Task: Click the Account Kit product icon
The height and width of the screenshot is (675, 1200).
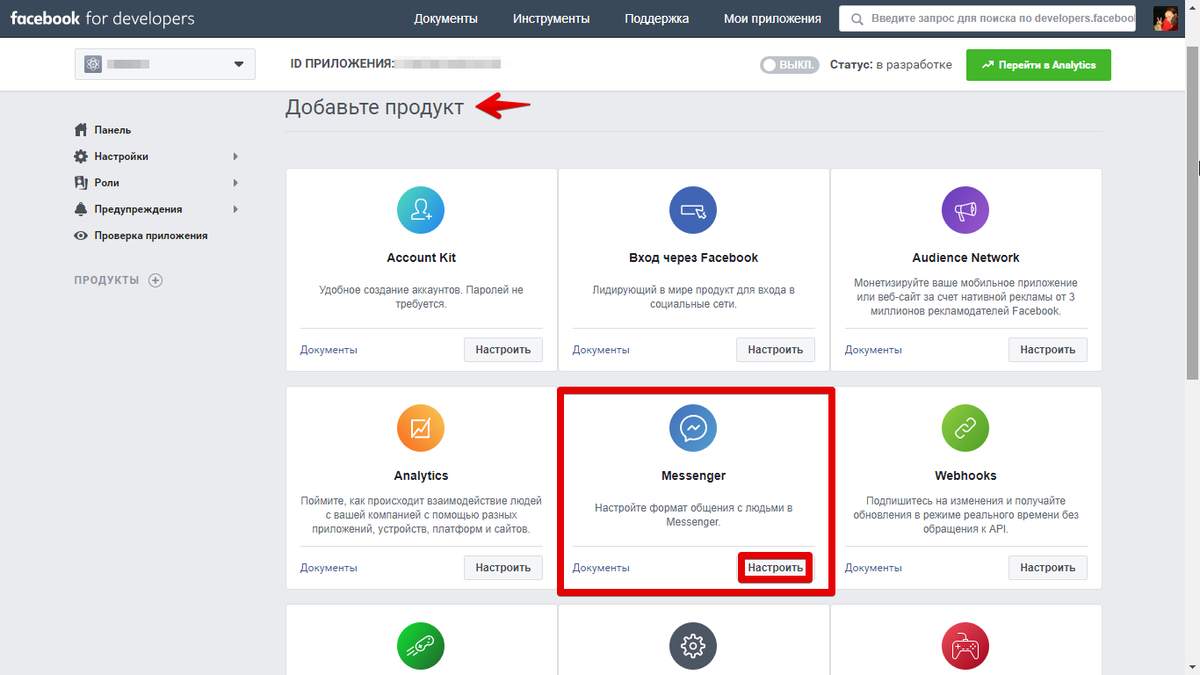Action: 421,210
